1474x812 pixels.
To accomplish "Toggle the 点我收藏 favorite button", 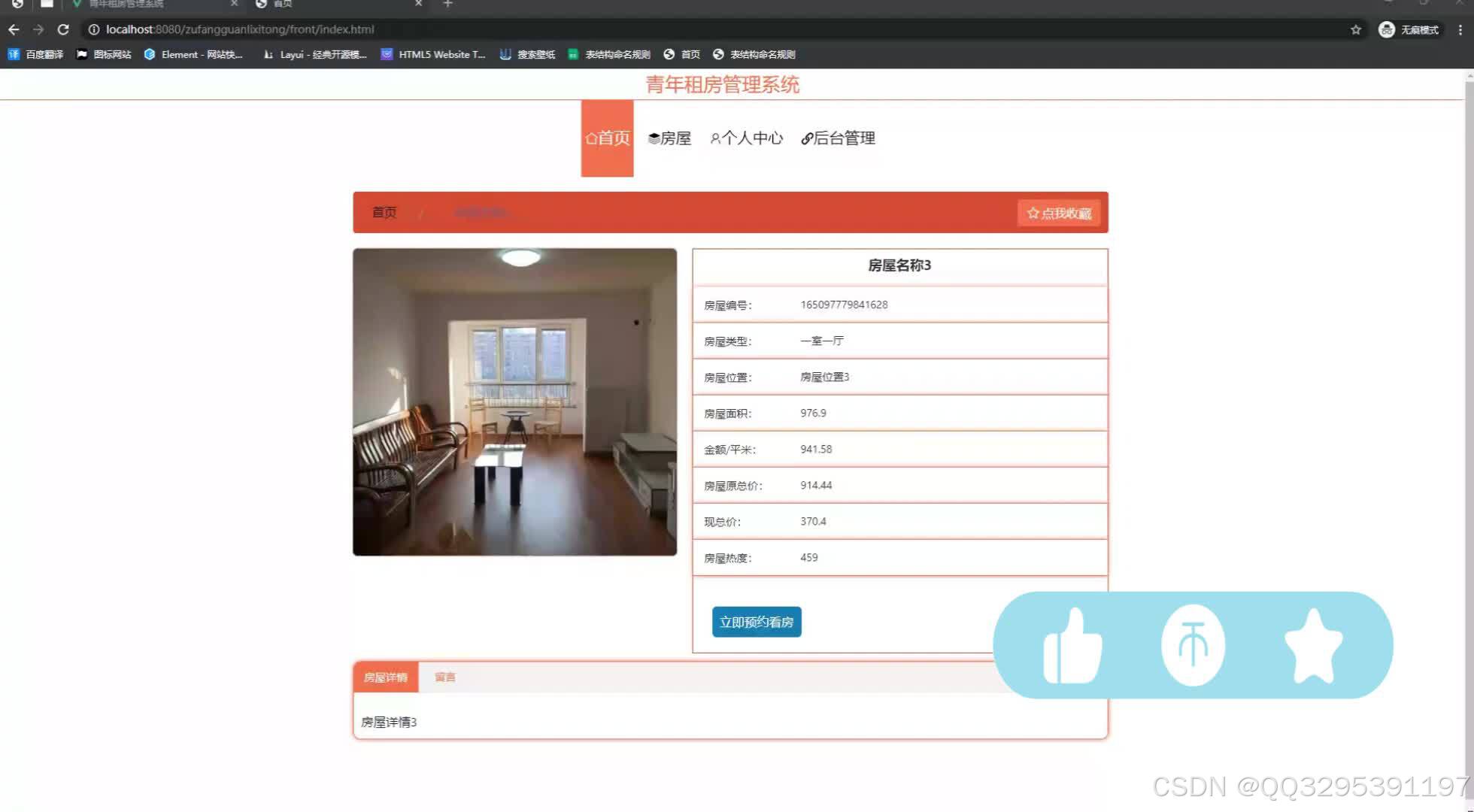I will 1058,213.
